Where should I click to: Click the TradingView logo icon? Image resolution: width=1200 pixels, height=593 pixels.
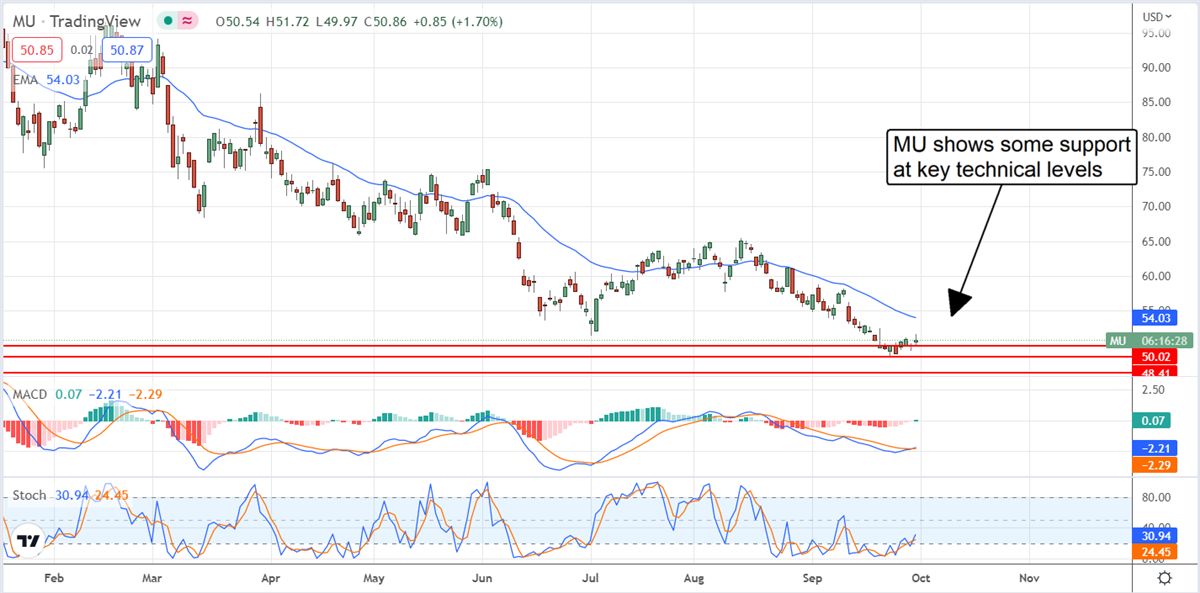(30, 541)
